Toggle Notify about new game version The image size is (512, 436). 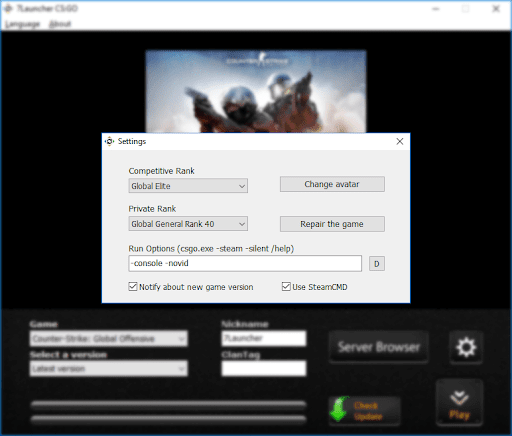click(x=133, y=287)
